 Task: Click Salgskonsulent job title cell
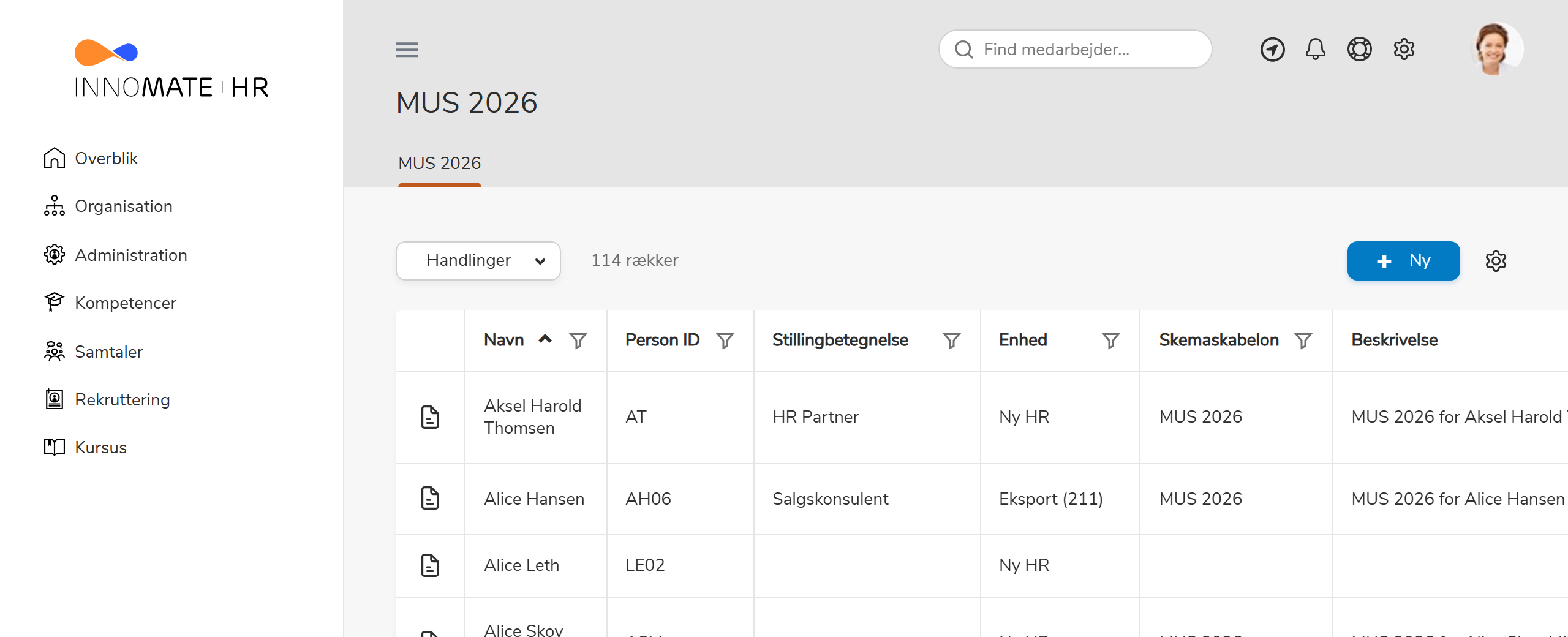[x=830, y=499]
